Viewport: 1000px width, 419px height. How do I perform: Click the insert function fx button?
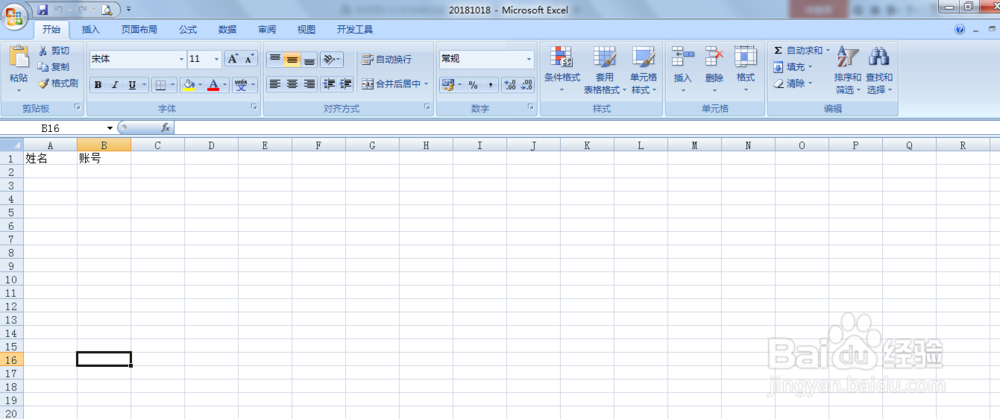coord(165,128)
